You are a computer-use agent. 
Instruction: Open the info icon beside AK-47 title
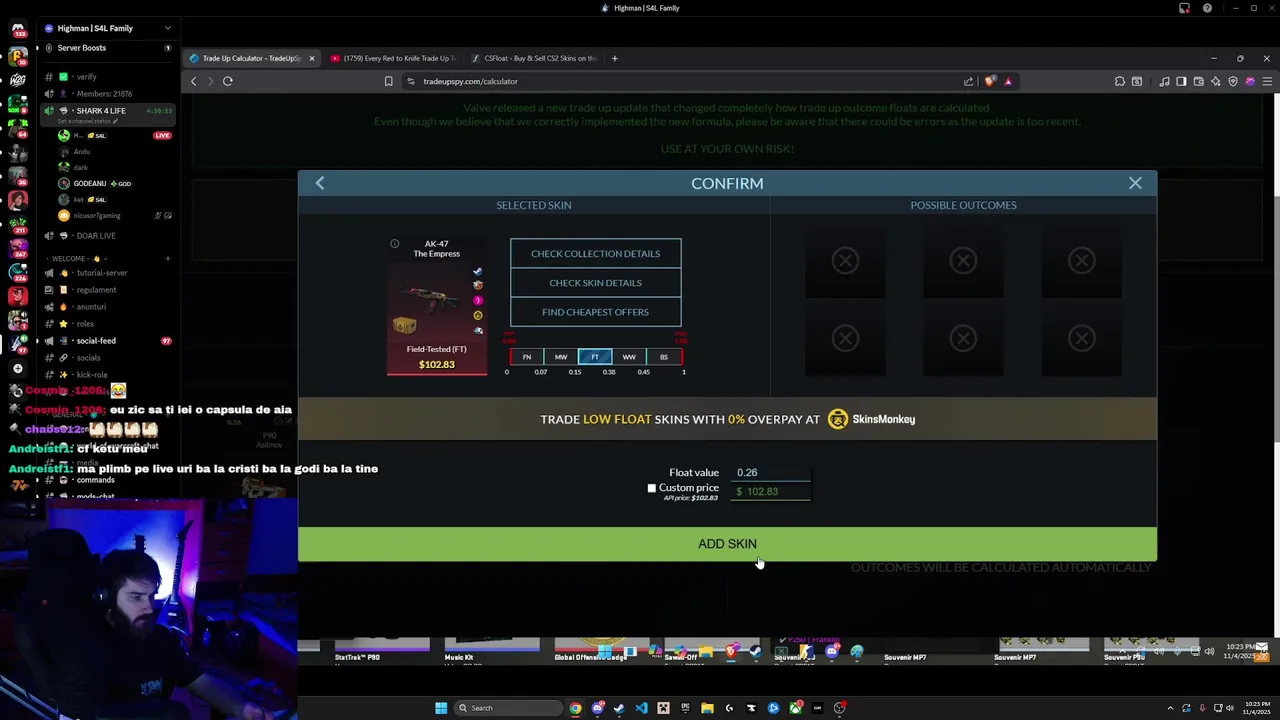(394, 244)
